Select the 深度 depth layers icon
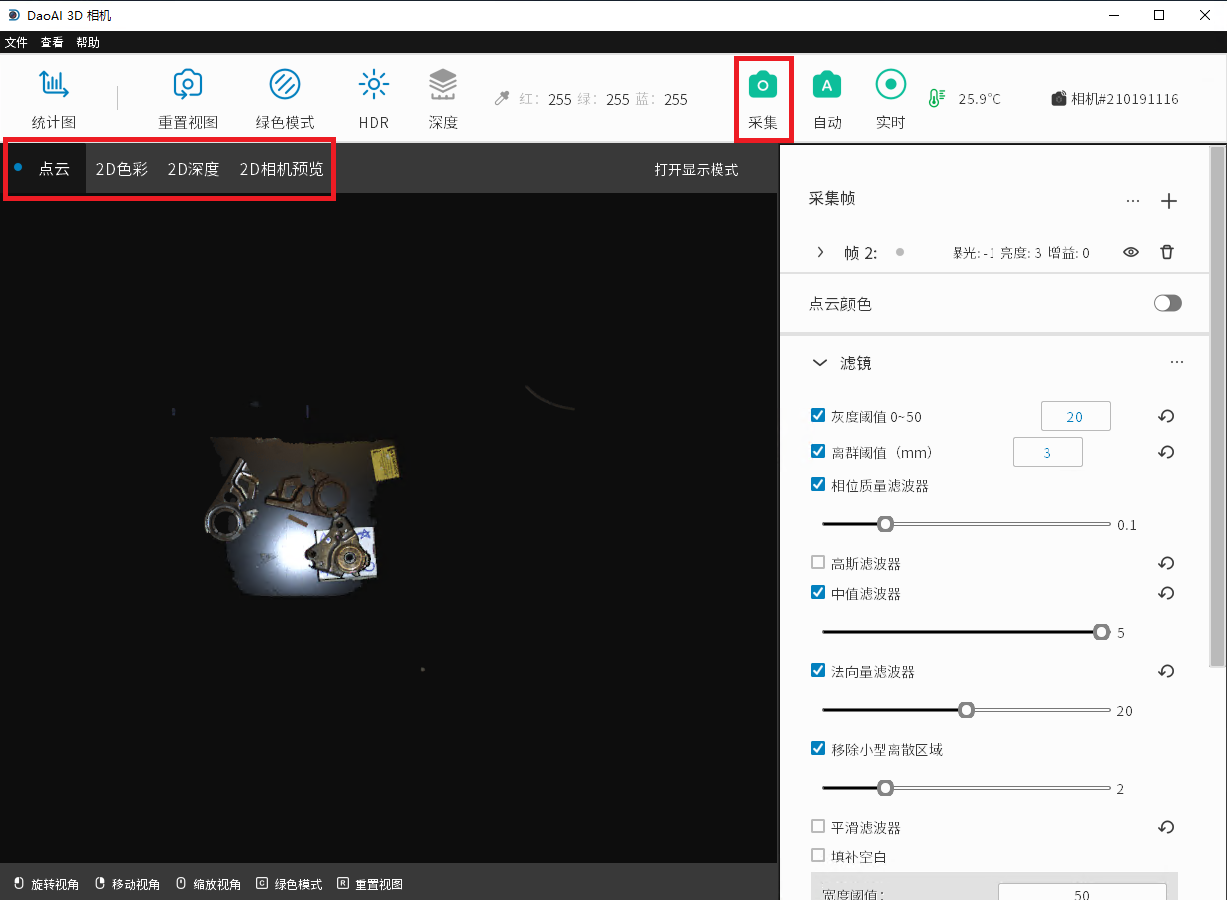1227x900 pixels. (443, 85)
